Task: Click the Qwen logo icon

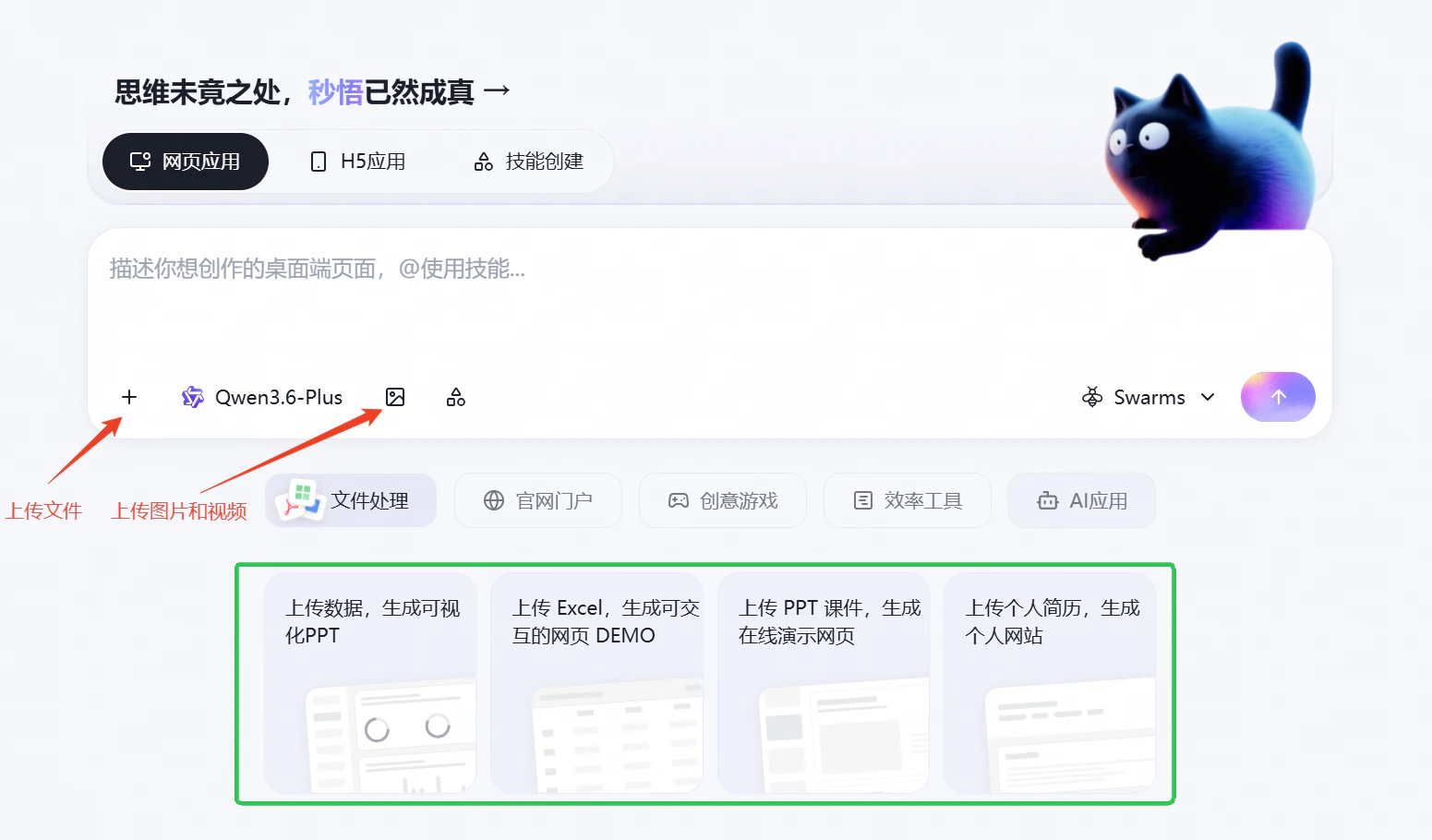Action: pyautogui.click(x=192, y=397)
